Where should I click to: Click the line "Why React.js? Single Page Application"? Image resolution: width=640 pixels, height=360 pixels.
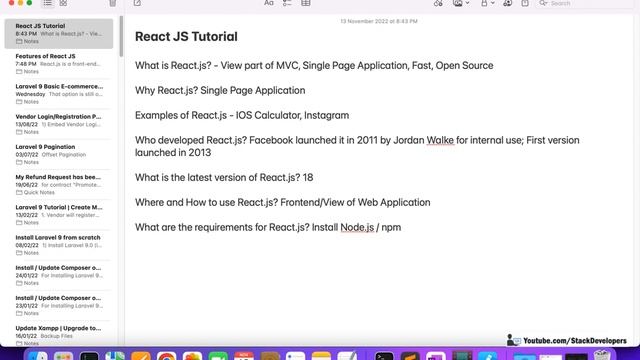coord(220,90)
